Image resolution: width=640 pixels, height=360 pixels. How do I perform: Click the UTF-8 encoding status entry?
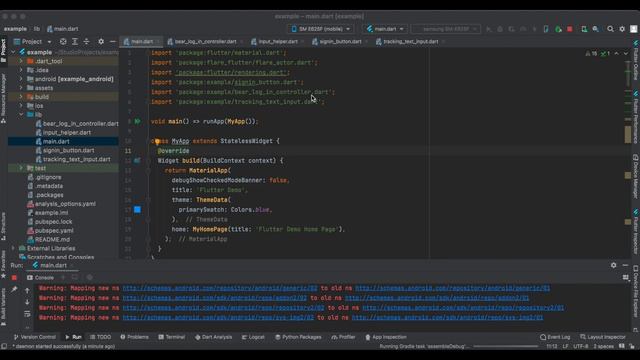point(580,347)
